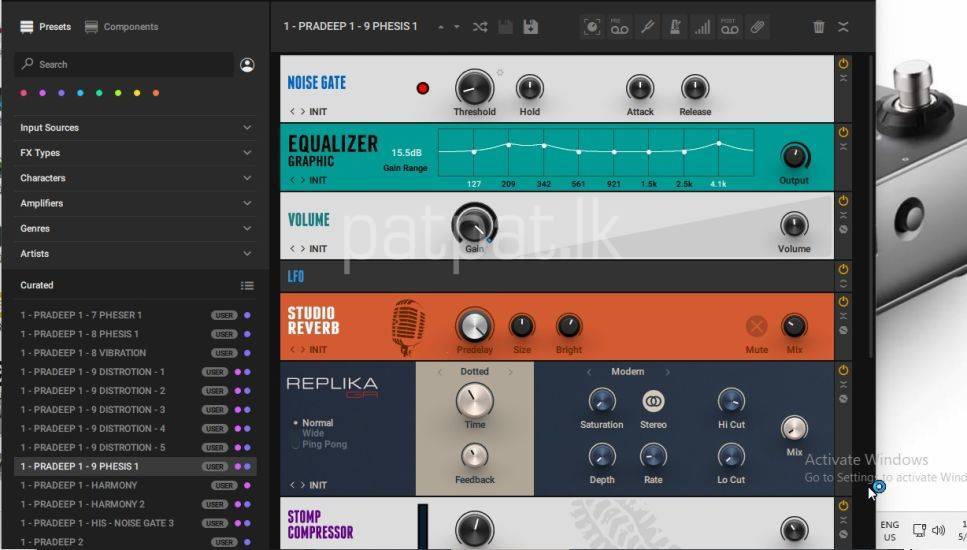Switch to the Components tab
This screenshot has width=967, height=550.
click(x=121, y=27)
